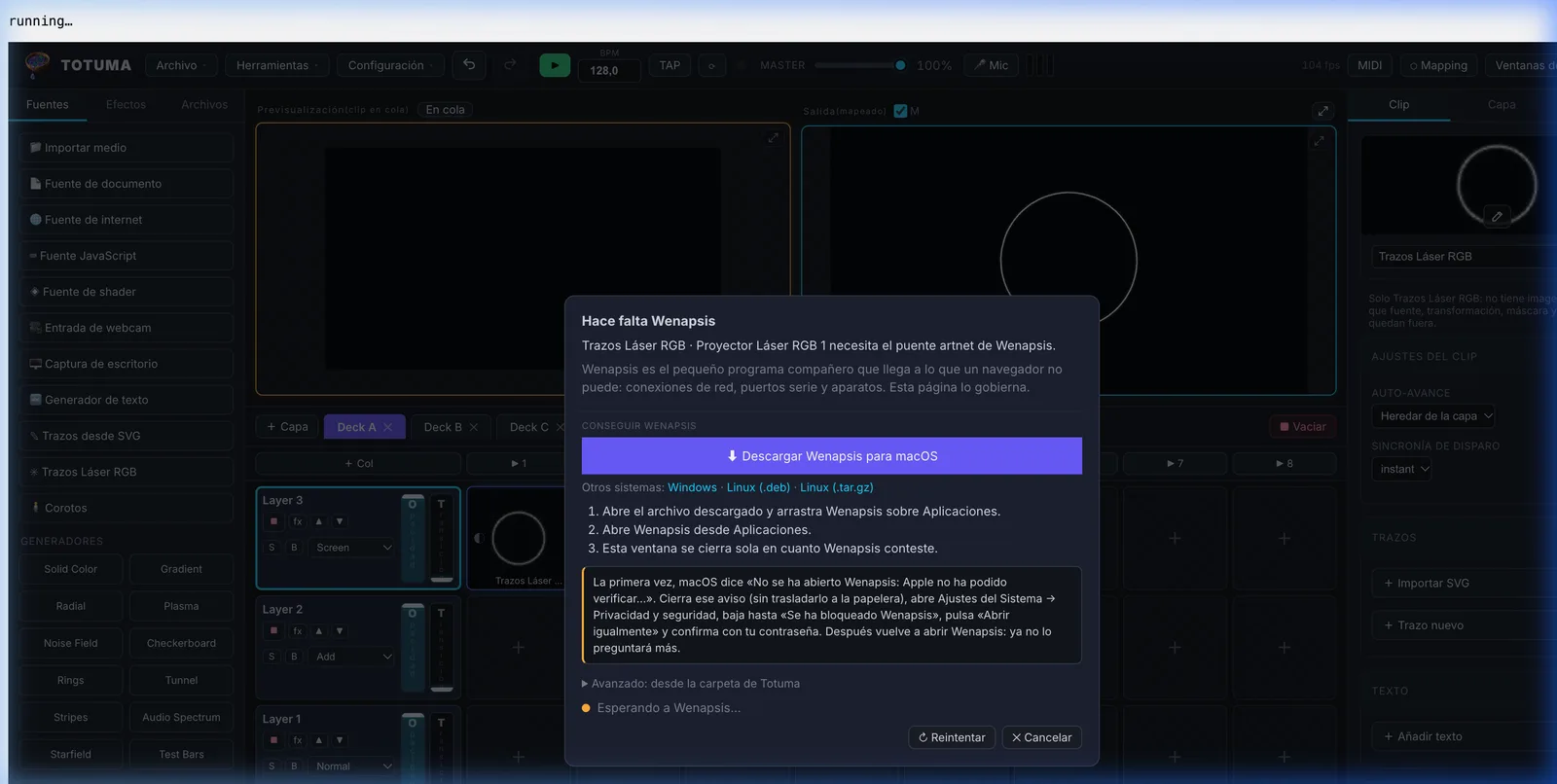Viewport: 1557px width, 784px height.
Task: Close the Deck A tab with its X
Action: tap(388, 427)
